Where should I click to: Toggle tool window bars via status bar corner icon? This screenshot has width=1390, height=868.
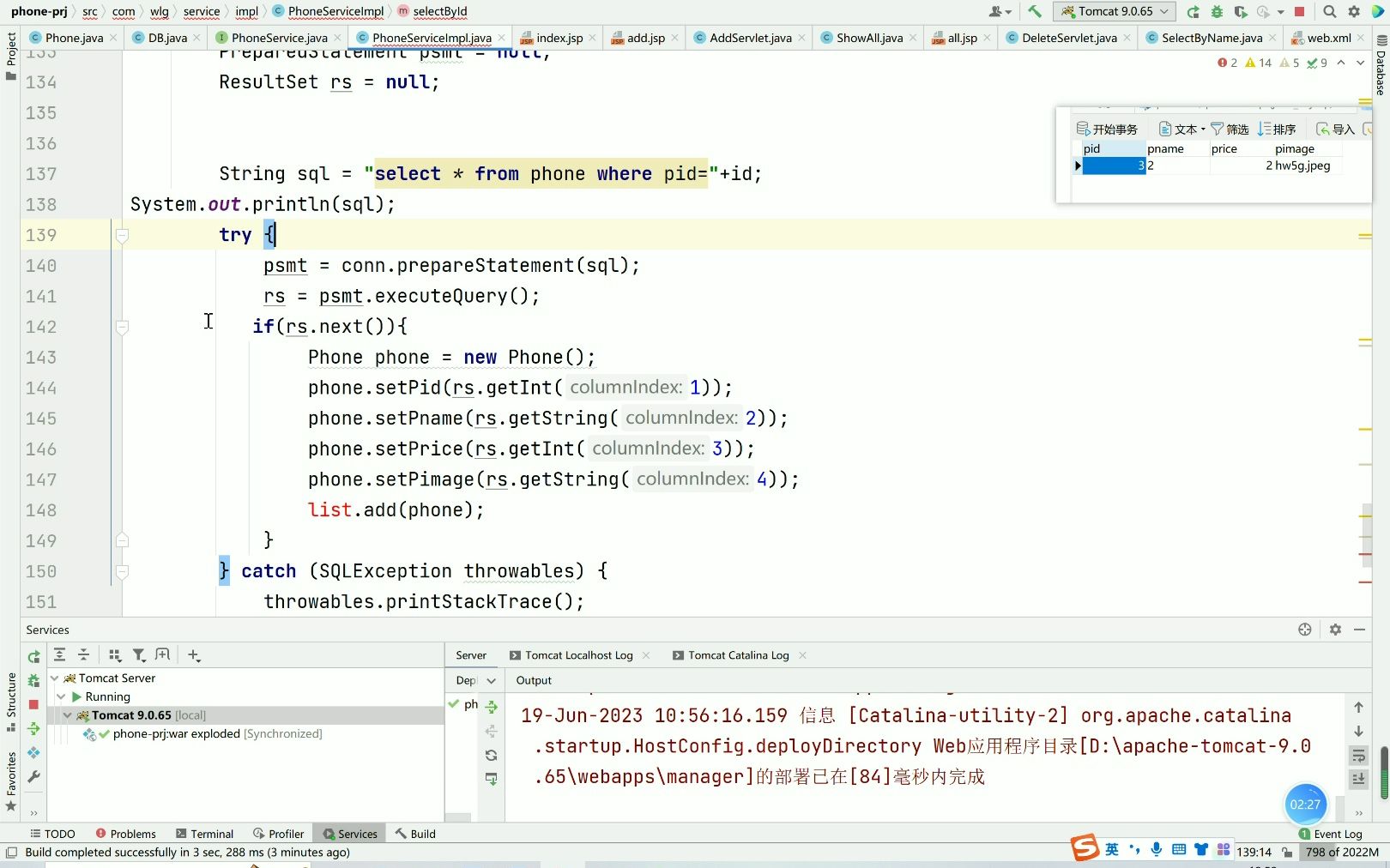pyautogui.click(x=11, y=853)
